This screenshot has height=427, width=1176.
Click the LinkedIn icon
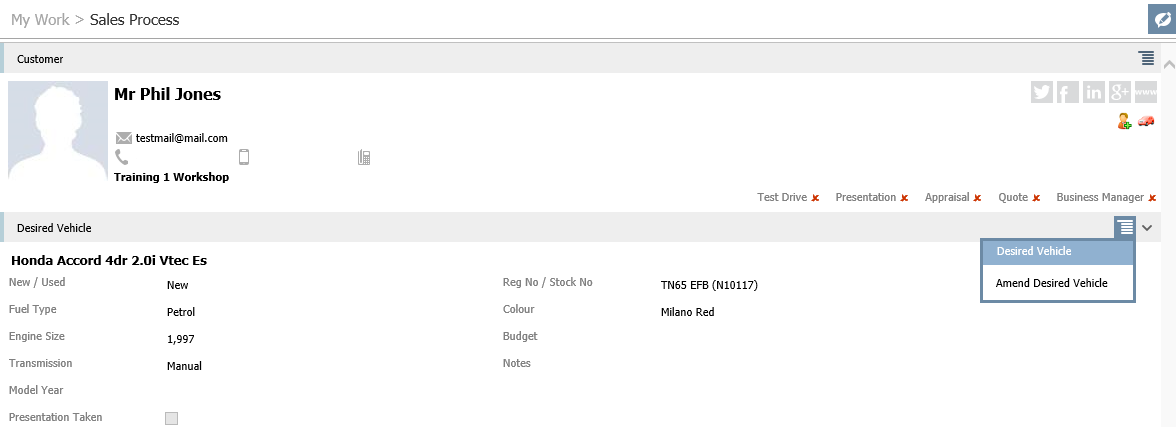(x=1094, y=92)
